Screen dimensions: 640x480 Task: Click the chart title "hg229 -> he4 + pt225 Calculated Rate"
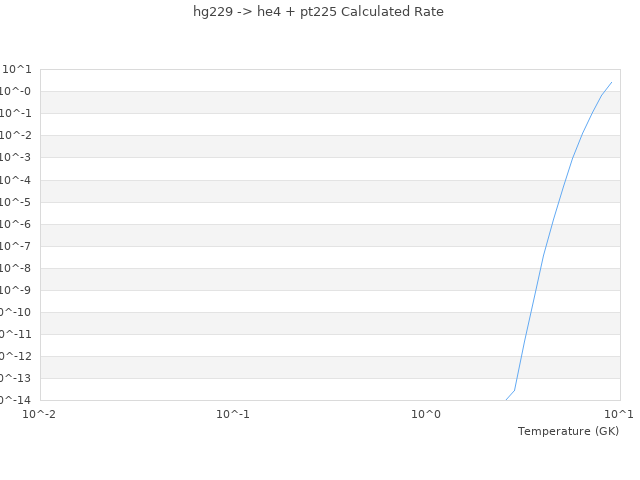318,12
